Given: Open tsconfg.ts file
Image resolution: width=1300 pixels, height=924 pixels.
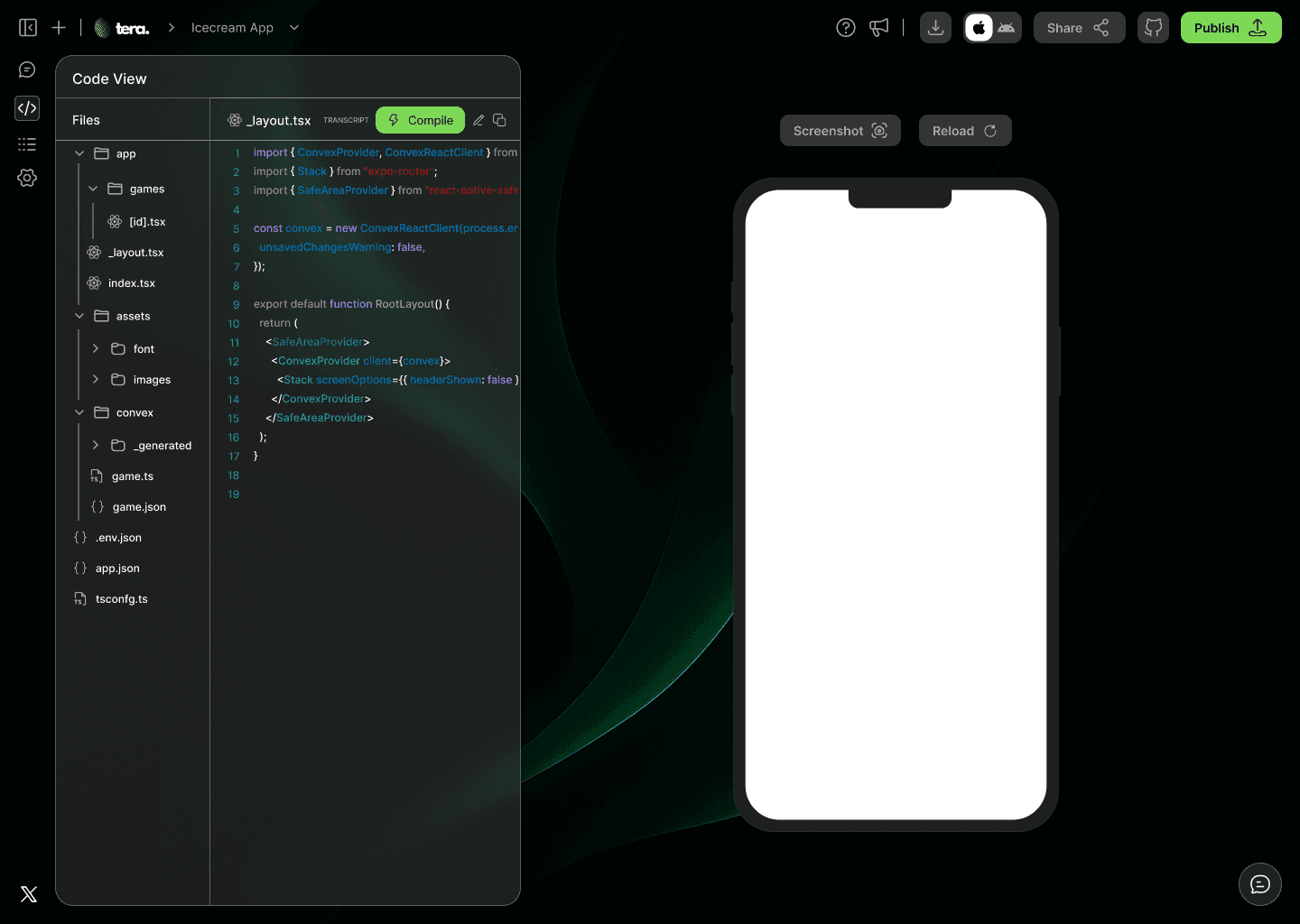Looking at the screenshot, I should 110,599.
